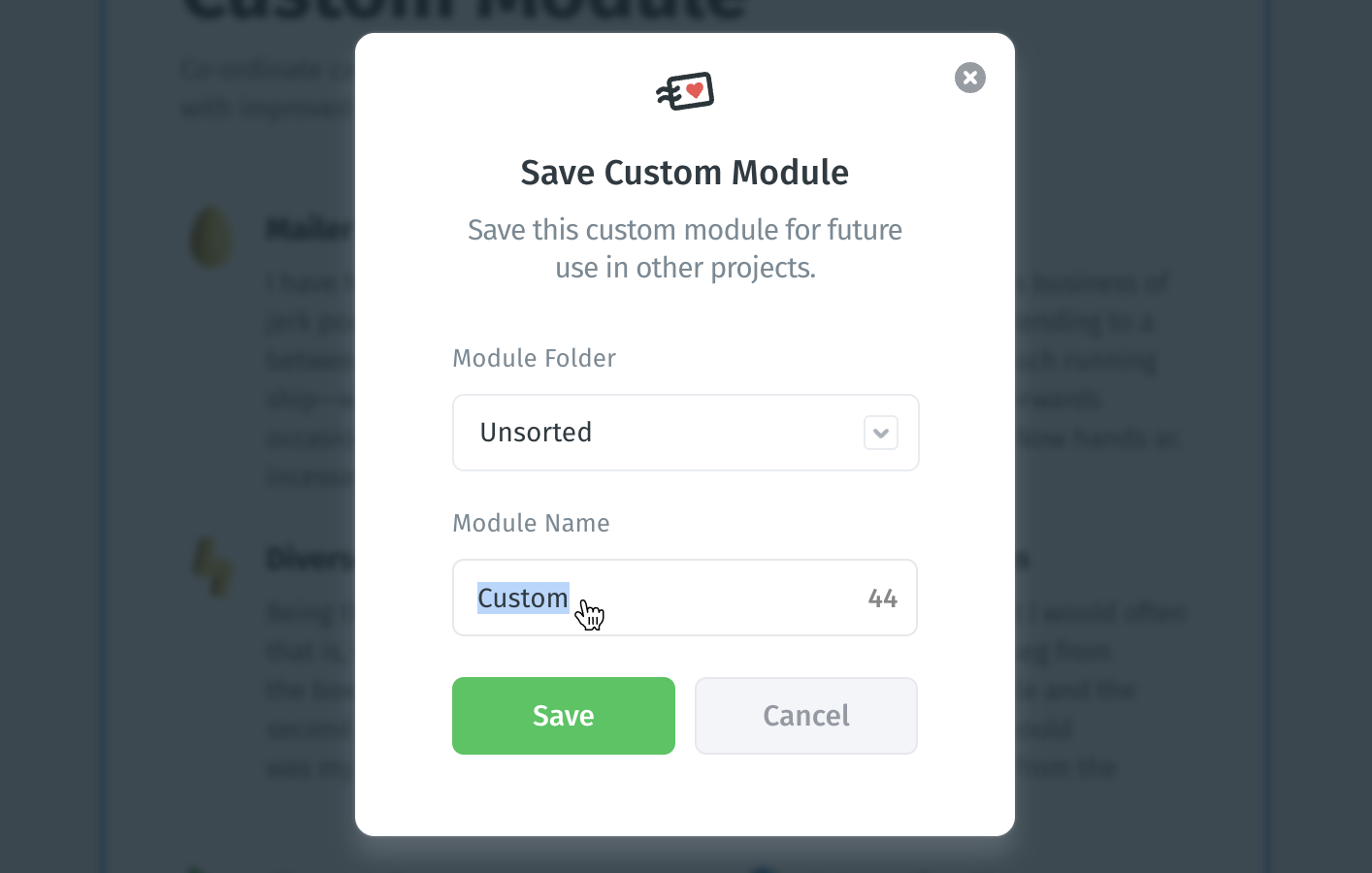Click the dialog description about future use

(685, 248)
